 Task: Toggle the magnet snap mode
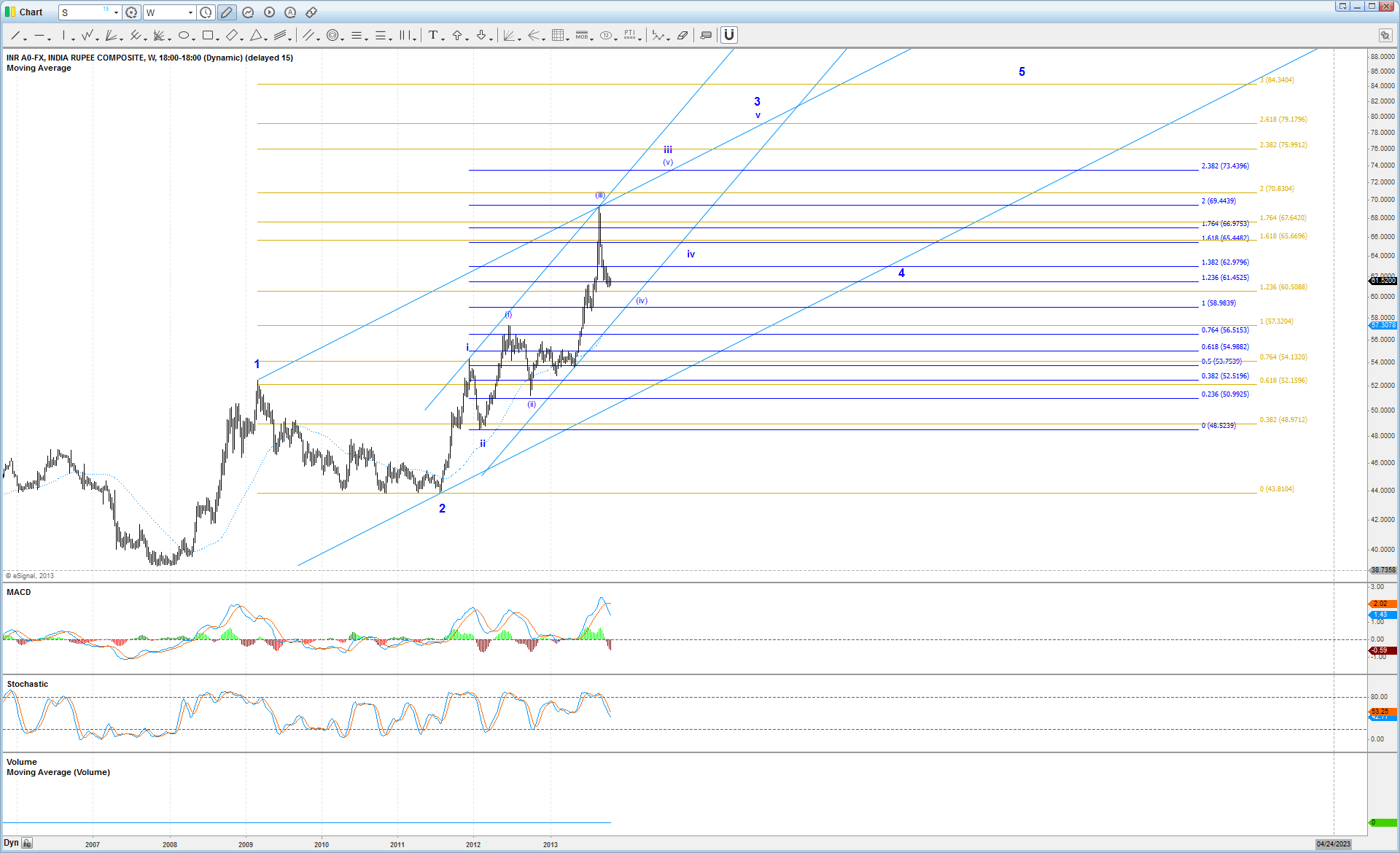pos(729,35)
